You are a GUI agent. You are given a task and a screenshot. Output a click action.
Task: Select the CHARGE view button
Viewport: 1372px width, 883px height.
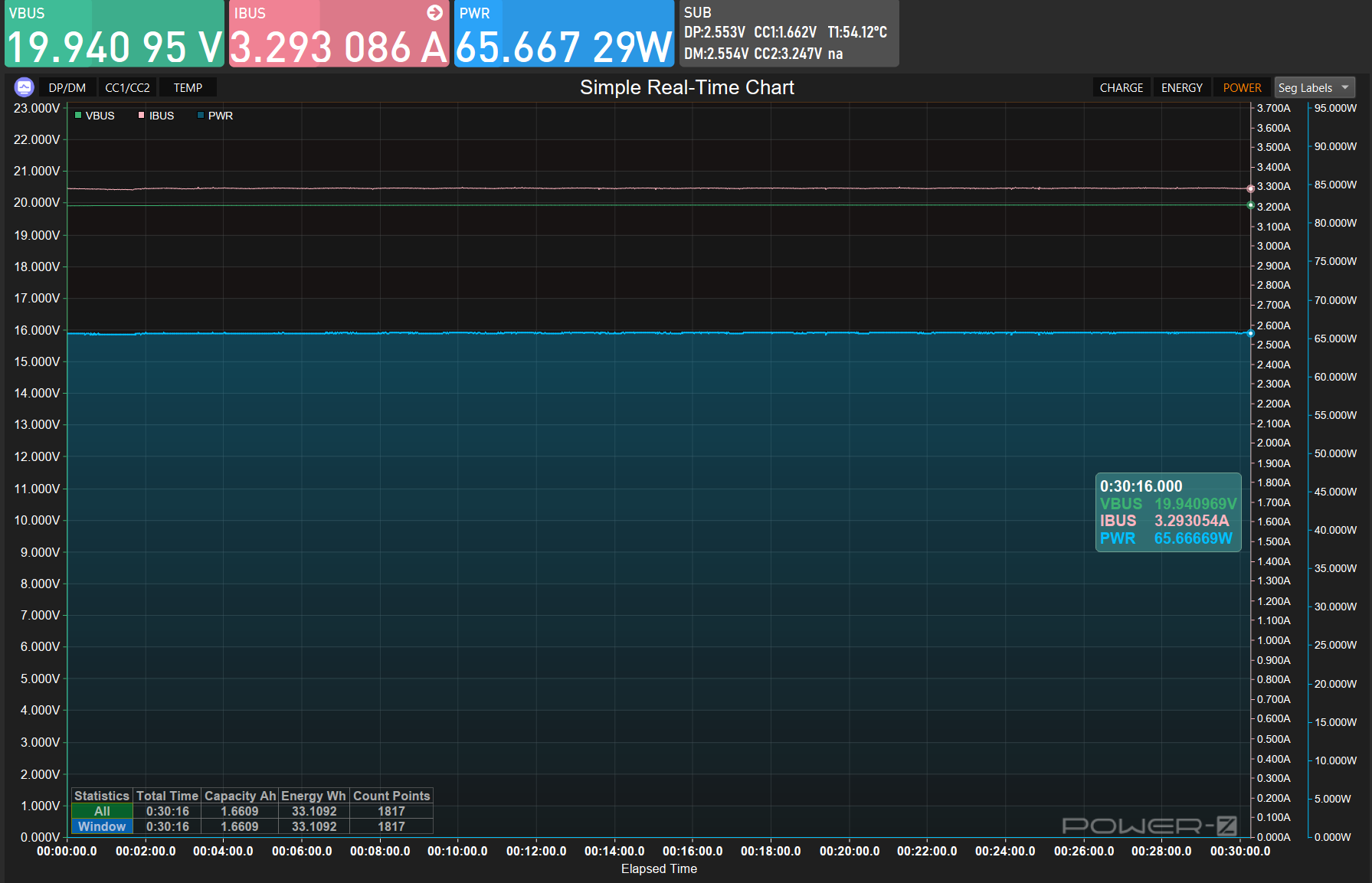coord(1122,87)
